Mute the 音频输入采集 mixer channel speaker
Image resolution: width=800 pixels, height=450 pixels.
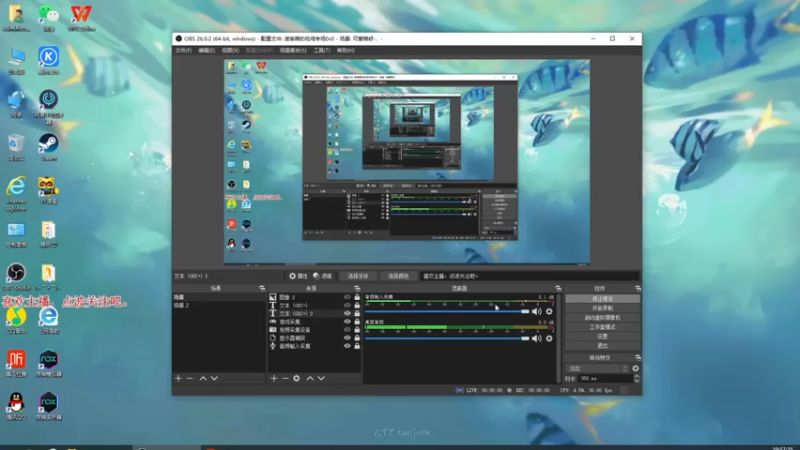536,311
